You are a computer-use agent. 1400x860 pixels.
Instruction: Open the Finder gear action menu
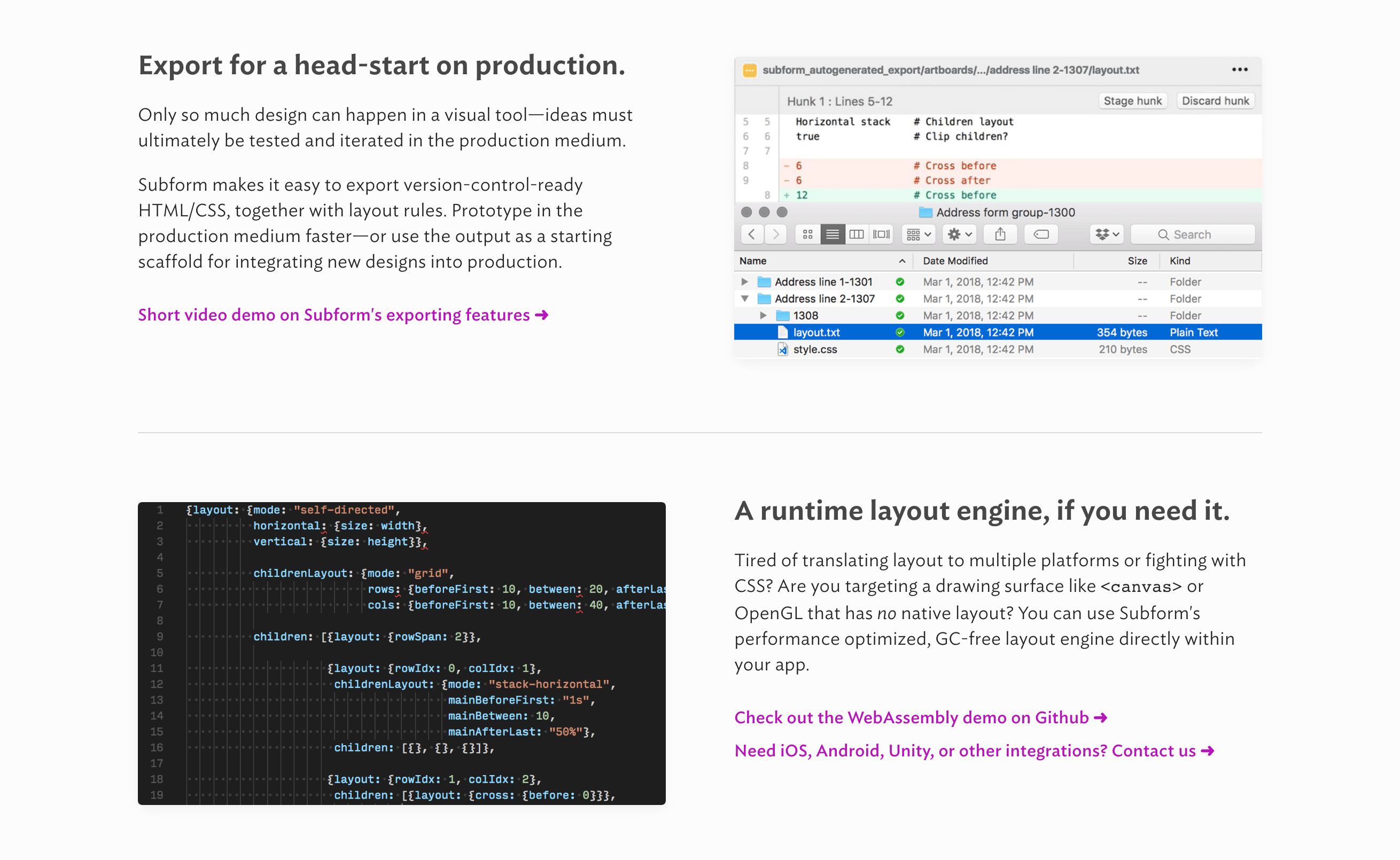coord(959,234)
